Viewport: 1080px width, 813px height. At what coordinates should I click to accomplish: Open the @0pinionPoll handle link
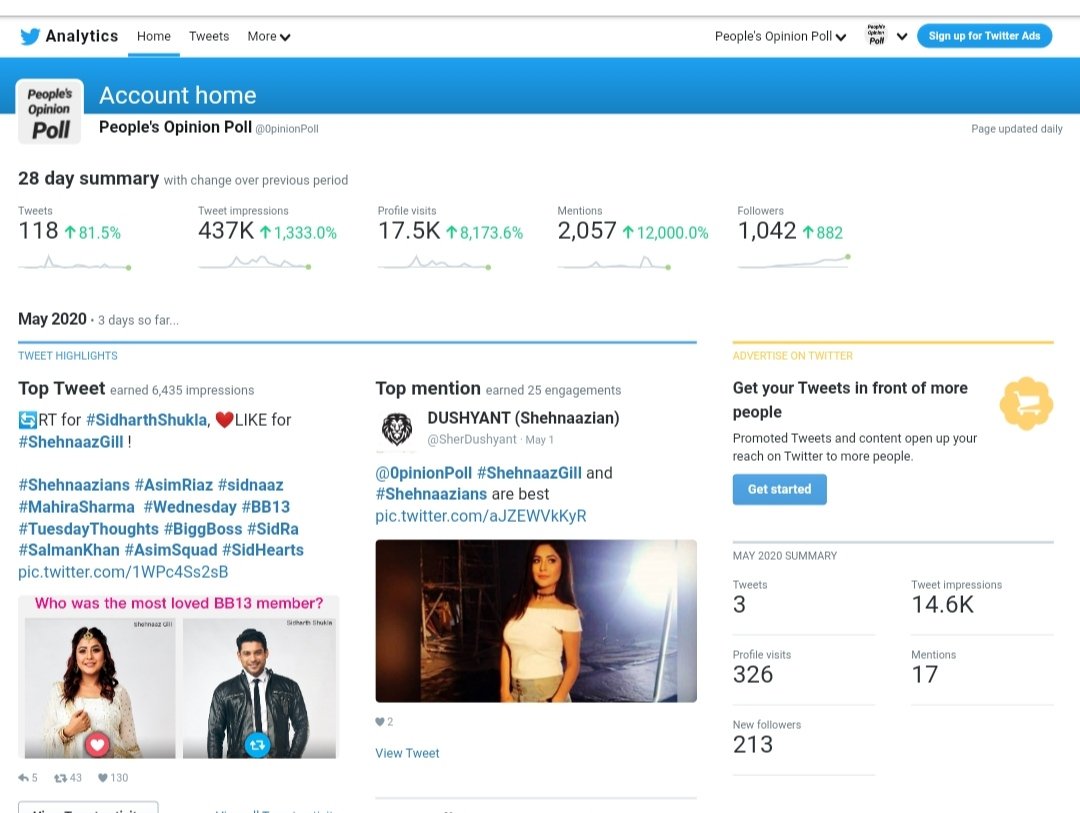pyautogui.click(x=287, y=129)
